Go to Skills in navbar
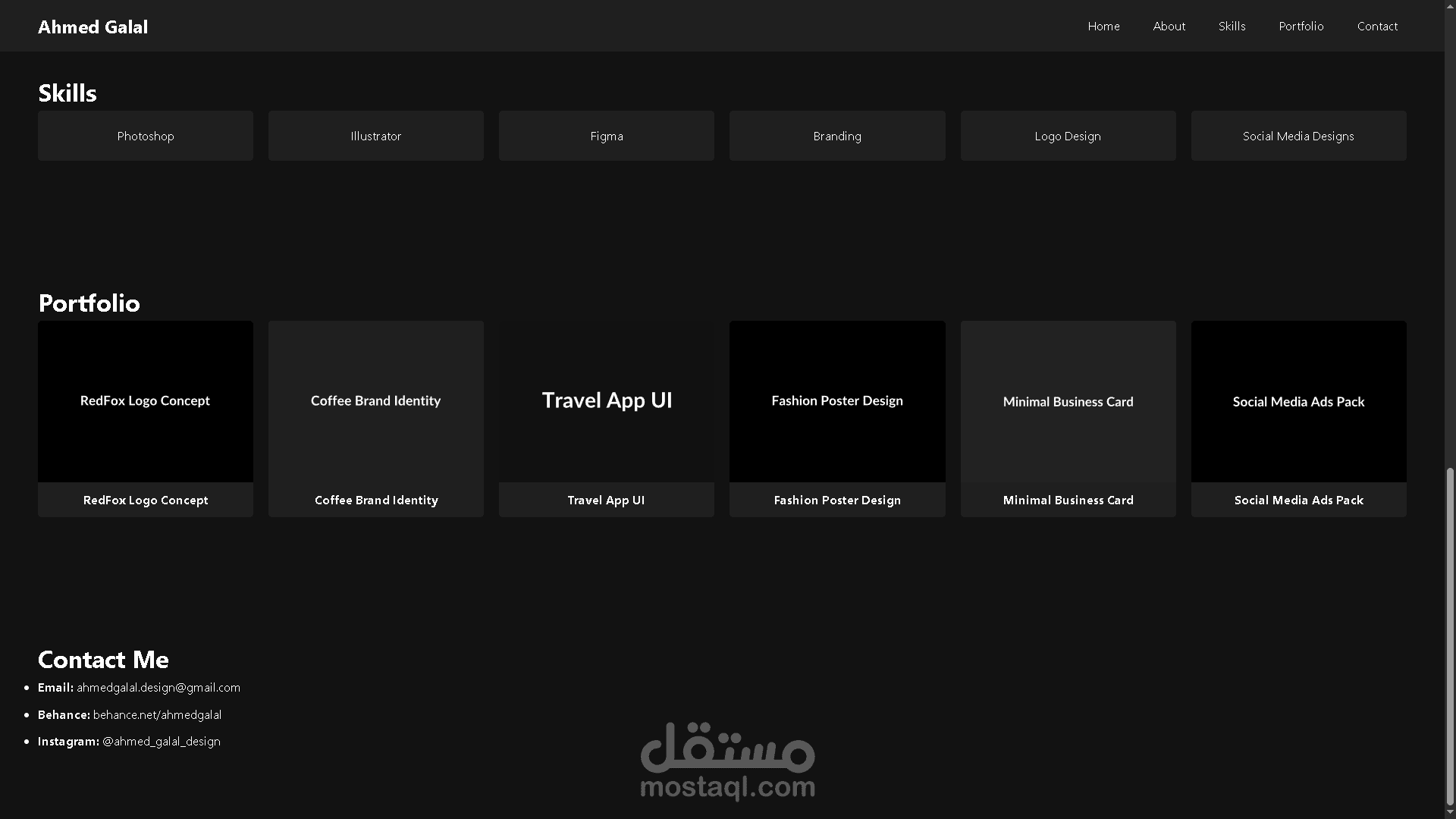1456x819 pixels. 1232,27
